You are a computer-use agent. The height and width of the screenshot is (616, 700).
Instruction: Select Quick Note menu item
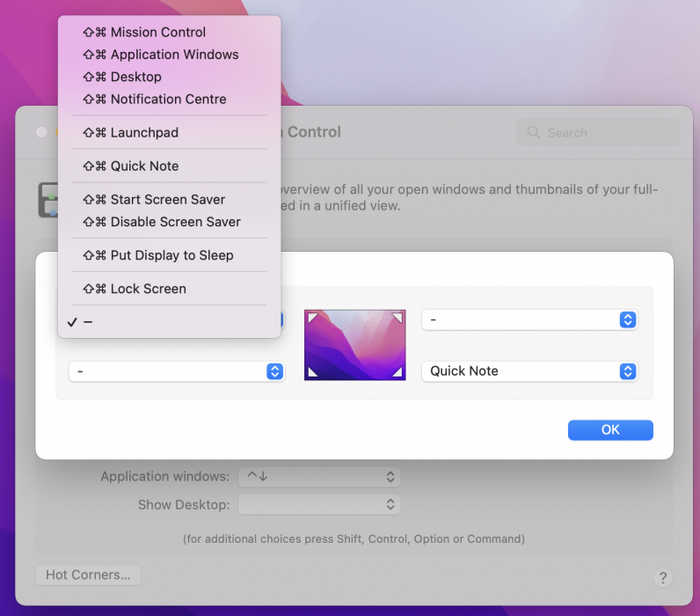click(144, 166)
